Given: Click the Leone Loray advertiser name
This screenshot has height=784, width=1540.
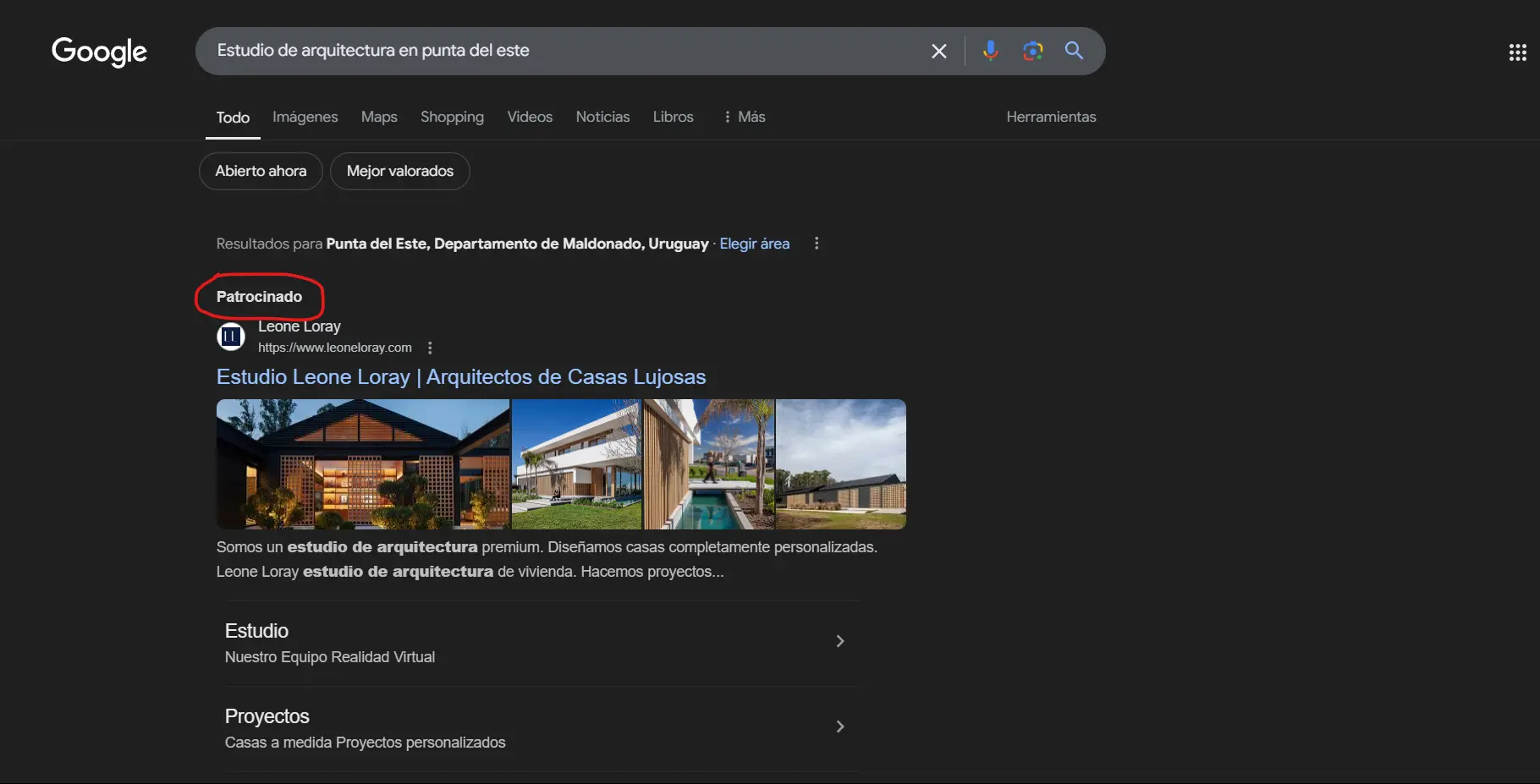Looking at the screenshot, I should tap(300, 326).
